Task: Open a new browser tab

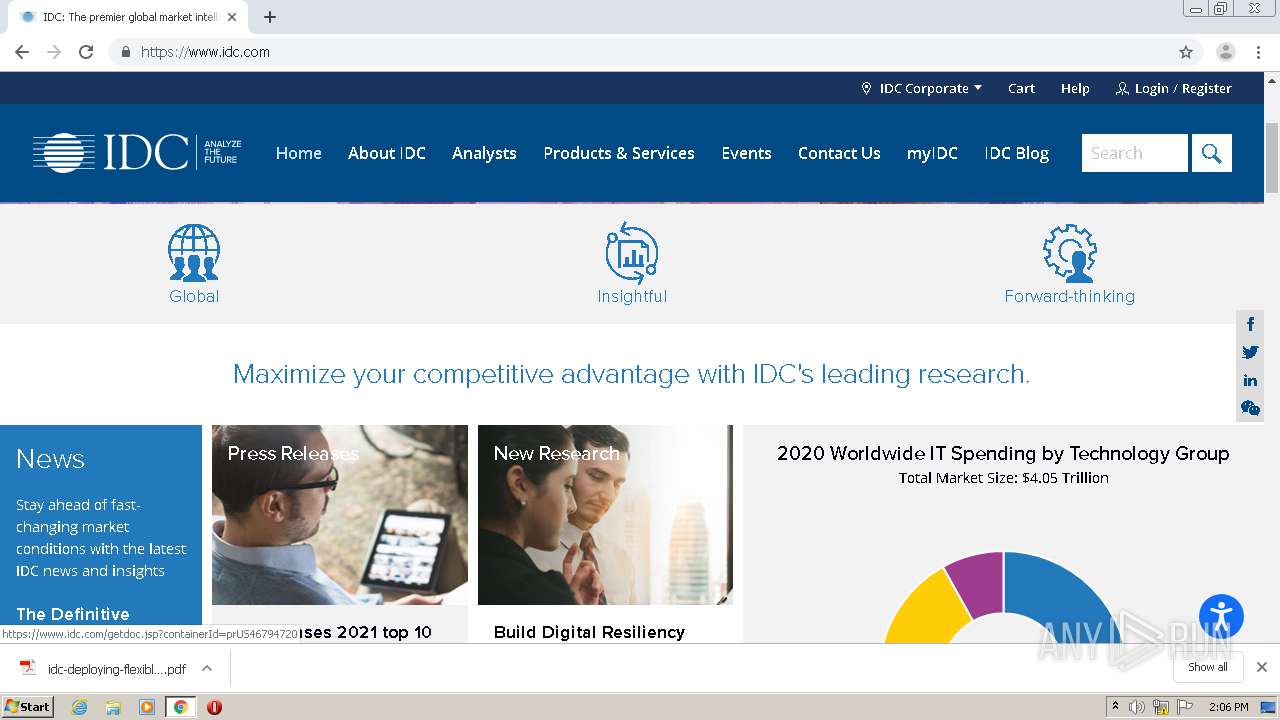Action: [x=270, y=17]
